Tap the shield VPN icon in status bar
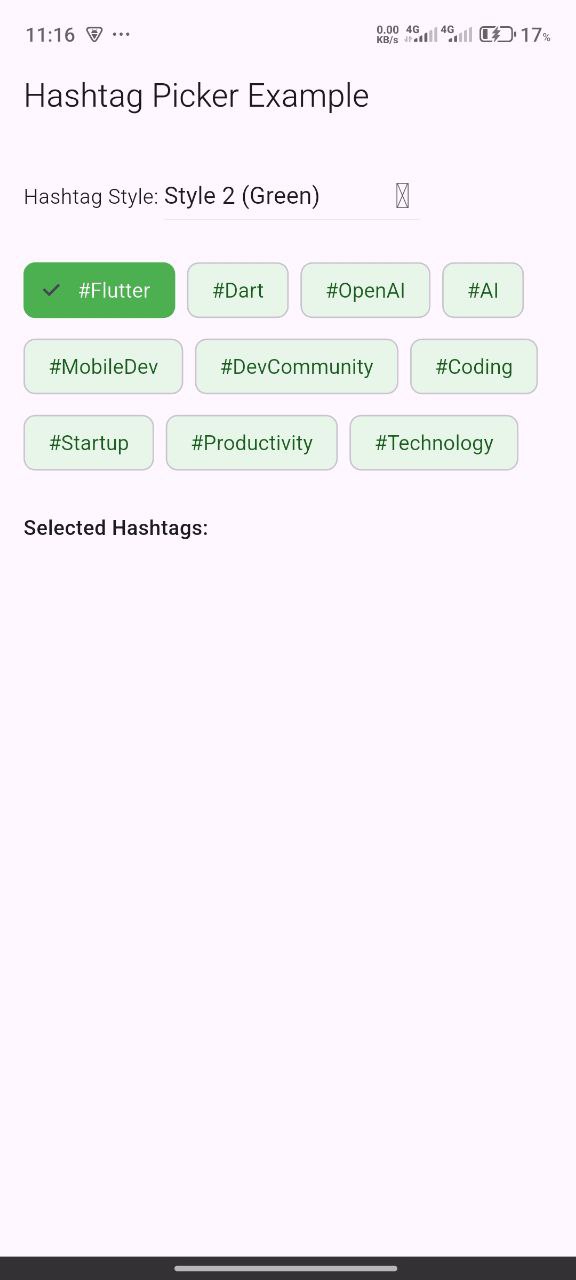 [x=94, y=34]
